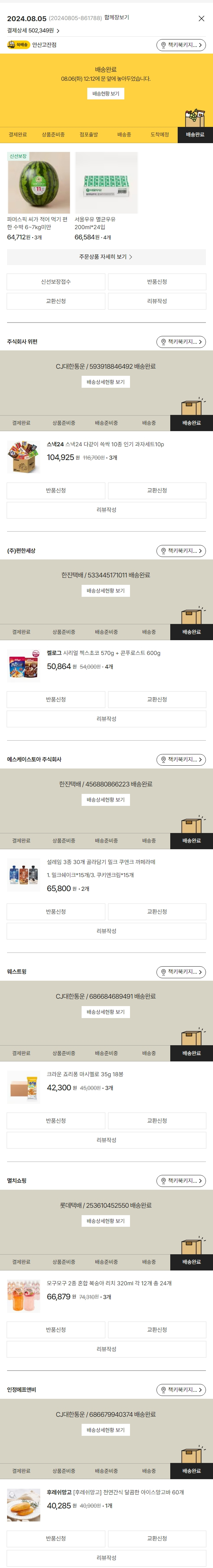Image resolution: width=213 pixels, height=1568 pixels.
Task: Tap the location pin button for (주)편한세상
Action: [x=181, y=551]
